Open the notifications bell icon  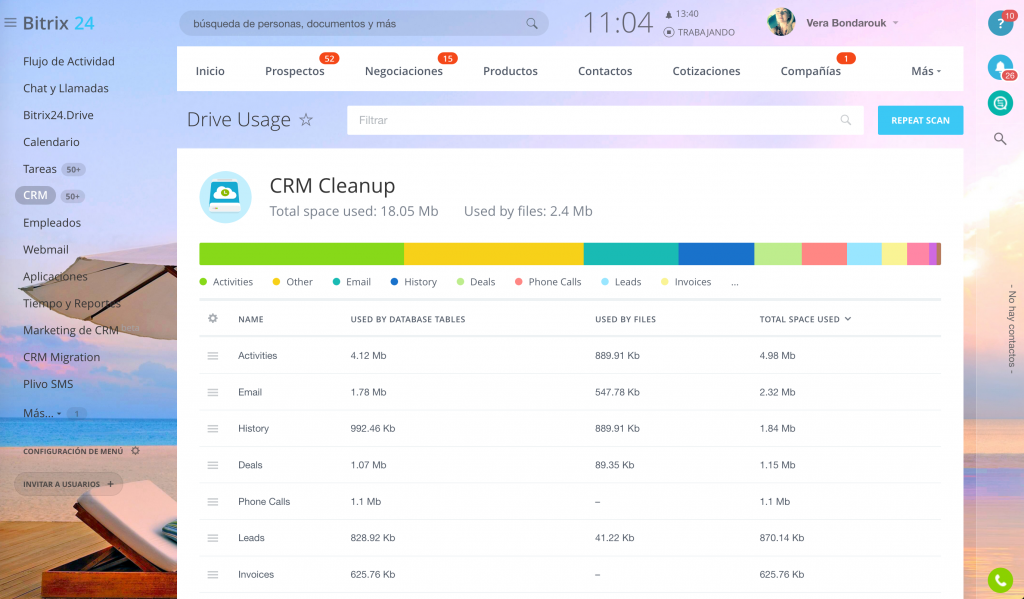[x=1000, y=67]
